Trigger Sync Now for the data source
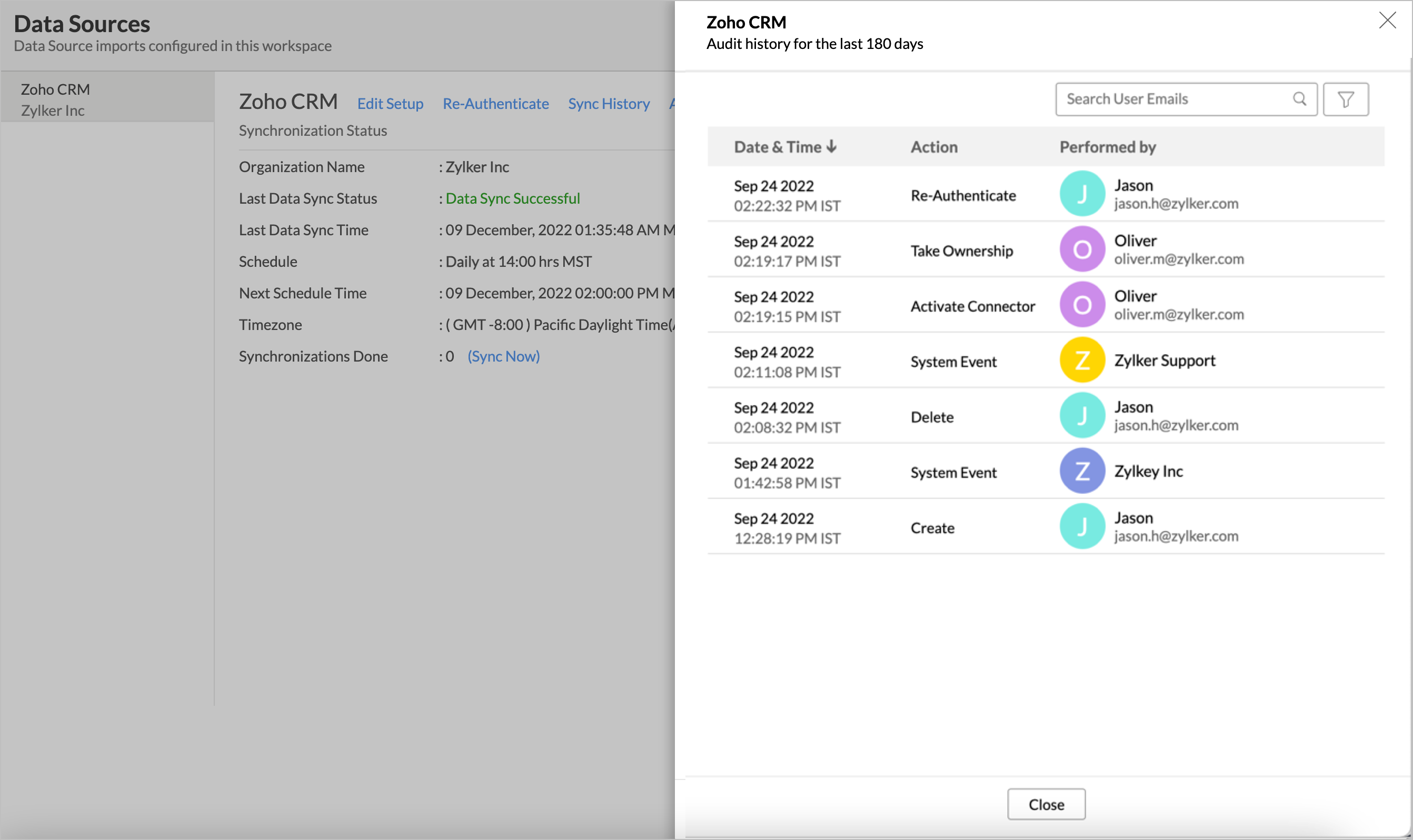Image resolution: width=1413 pixels, height=840 pixels. (x=503, y=356)
